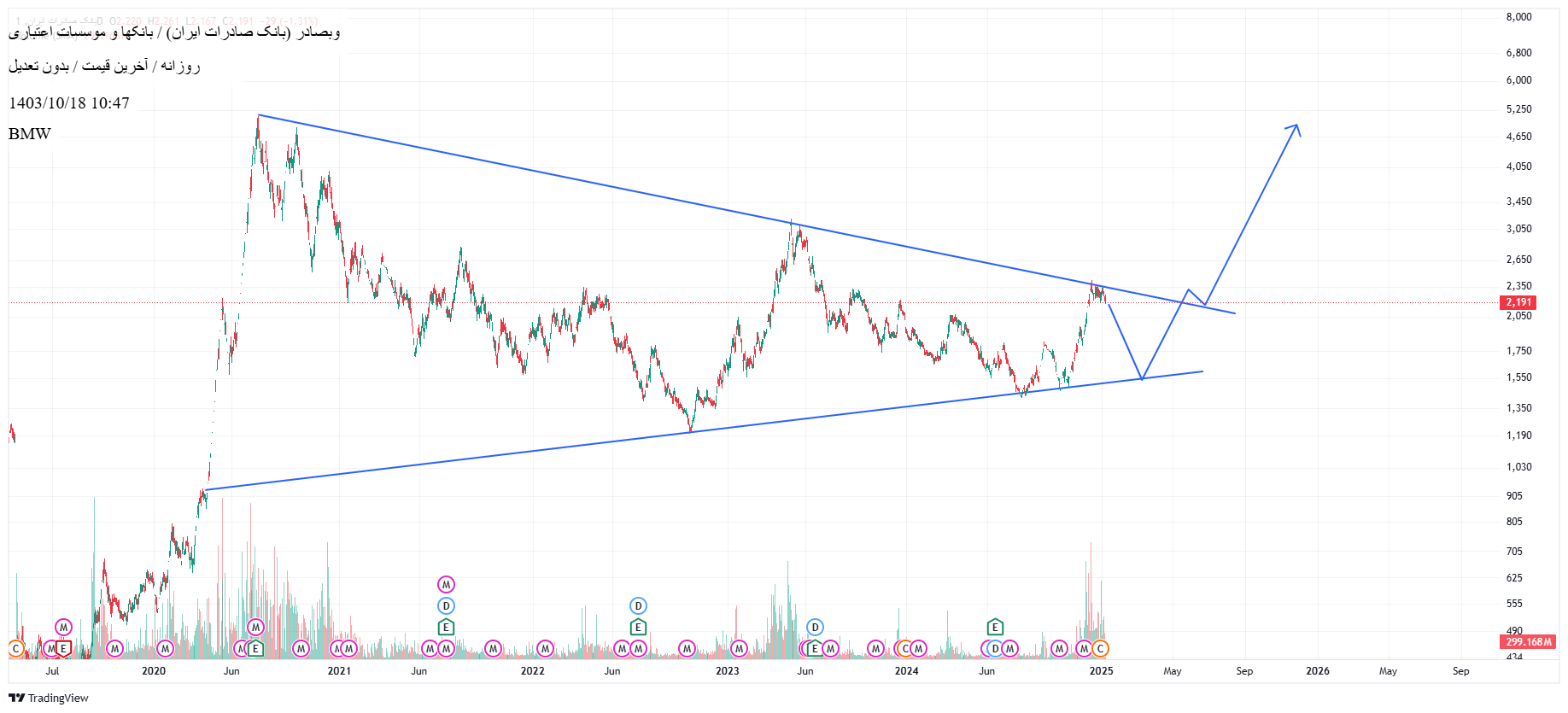Select the 2021 label on time axis
Viewport: 1568px width, 713px height.
[x=339, y=671]
